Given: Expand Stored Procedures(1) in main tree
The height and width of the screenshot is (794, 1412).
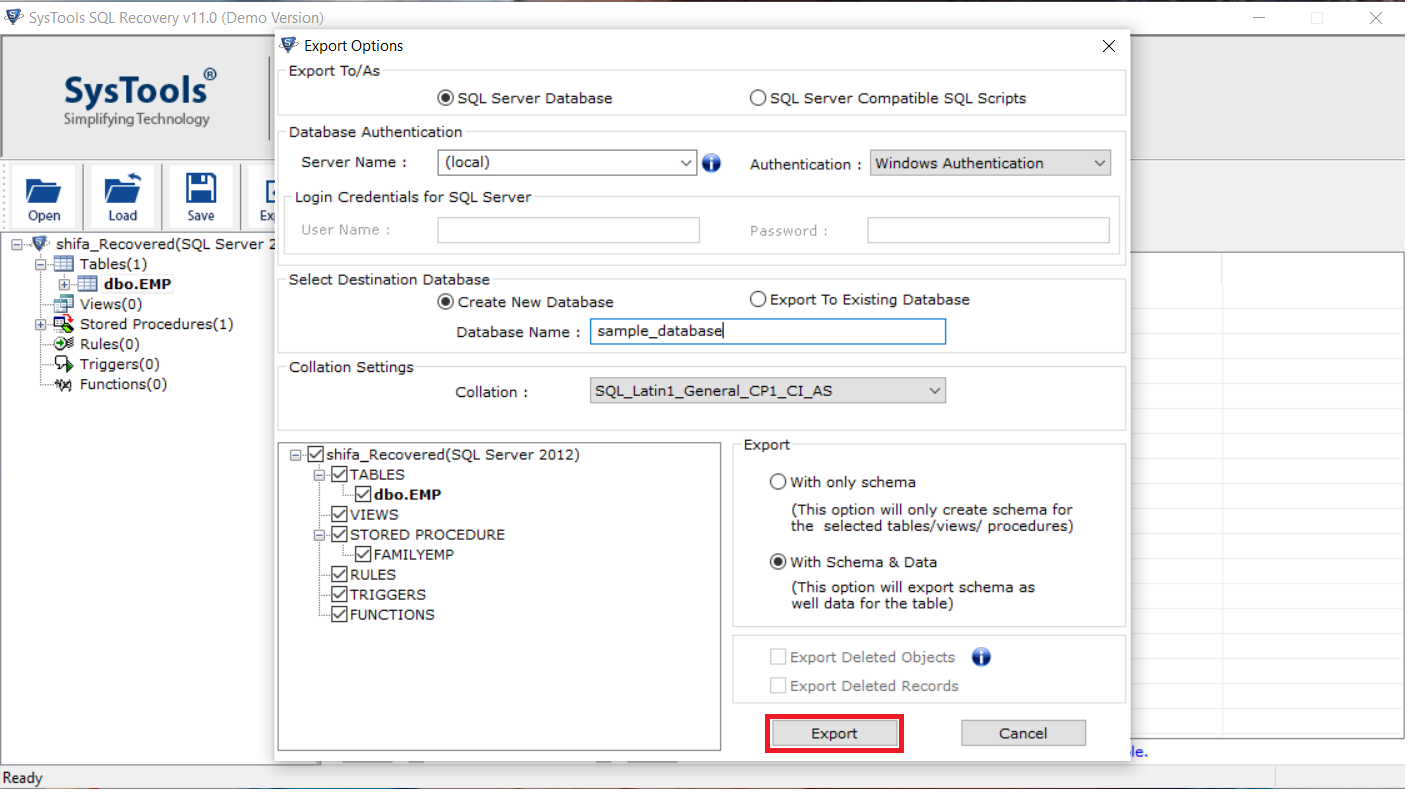Looking at the screenshot, I should pyautogui.click(x=41, y=324).
